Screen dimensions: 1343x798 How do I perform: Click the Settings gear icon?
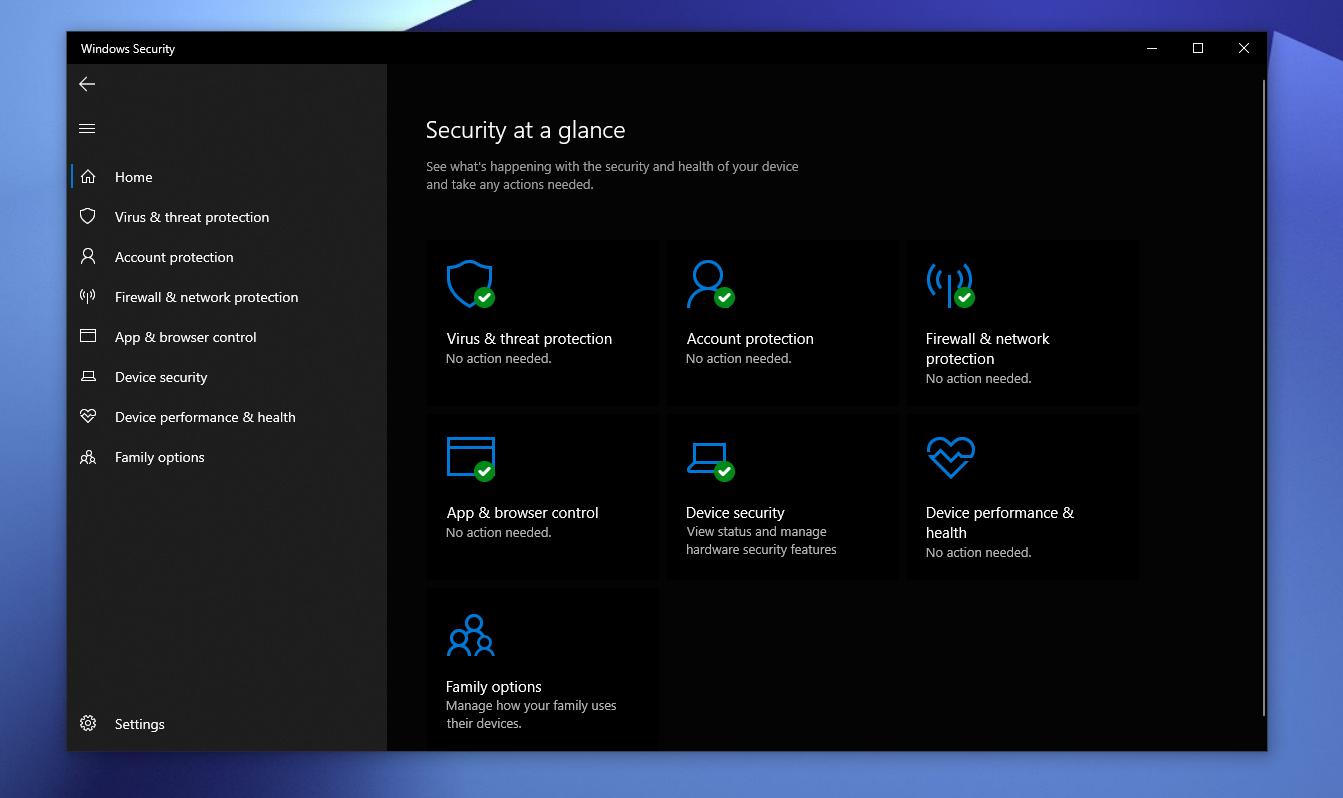[x=88, y=724]
